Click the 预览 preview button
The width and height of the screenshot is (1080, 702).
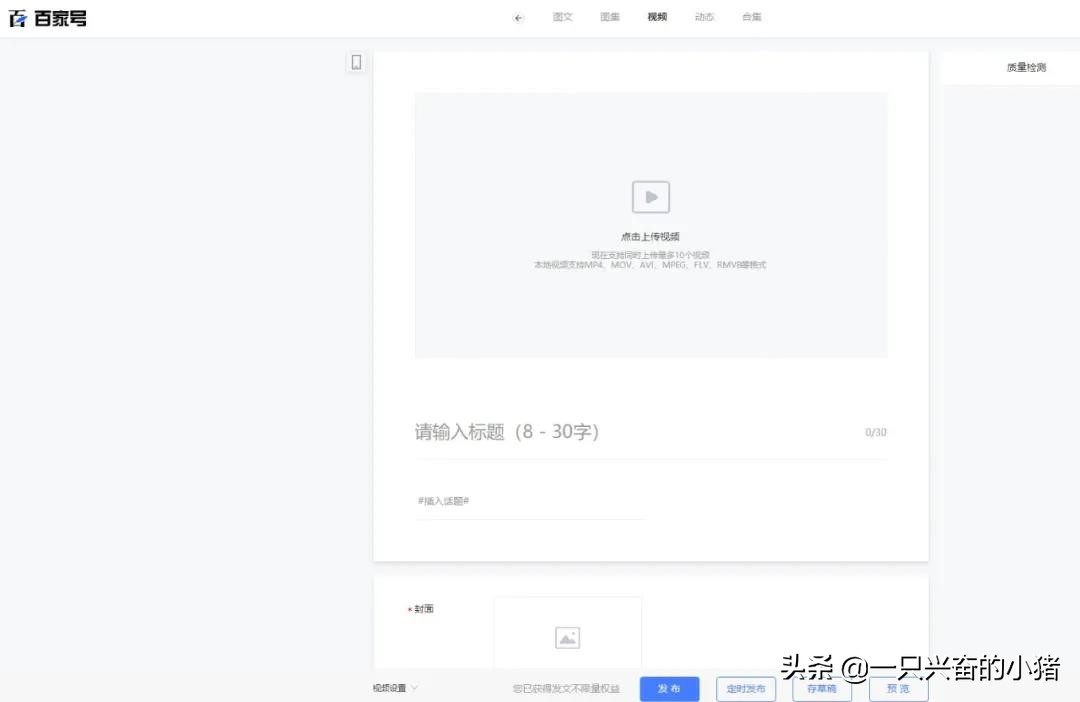[x=897, y=689]
